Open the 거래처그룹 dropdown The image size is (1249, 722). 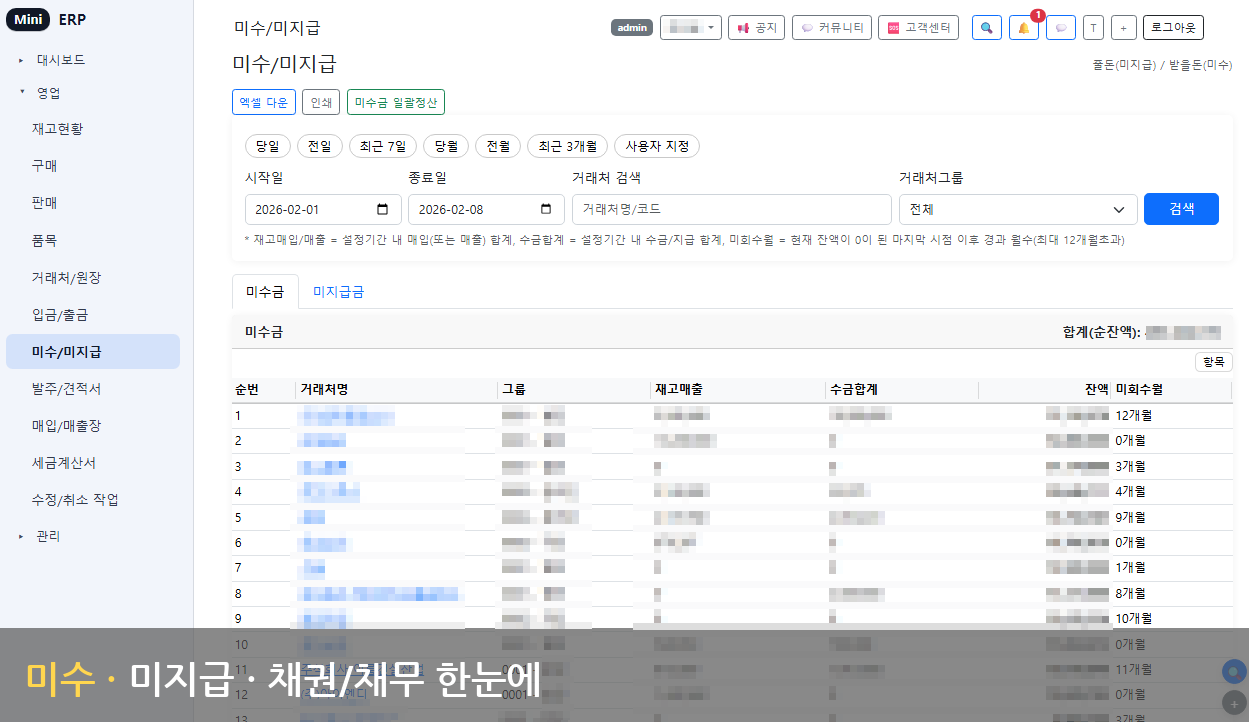(1018, 209)
